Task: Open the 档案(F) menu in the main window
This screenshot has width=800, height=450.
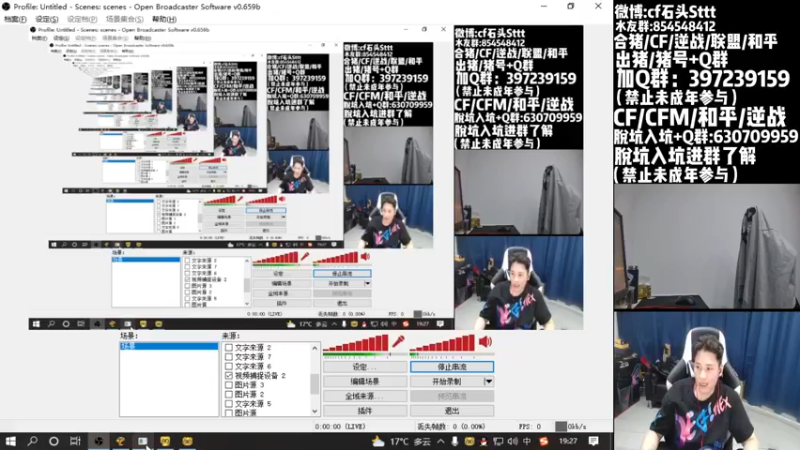Action: pyautogui.click(x=15, y=19)
